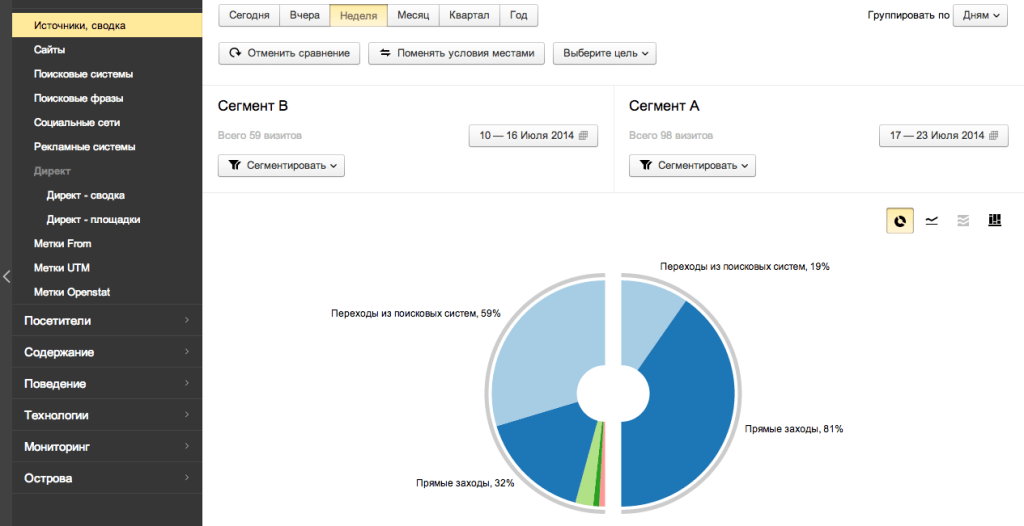
Task: Click the undo arrow icon in Отменить сравнение
Action: tap(235, 53)
